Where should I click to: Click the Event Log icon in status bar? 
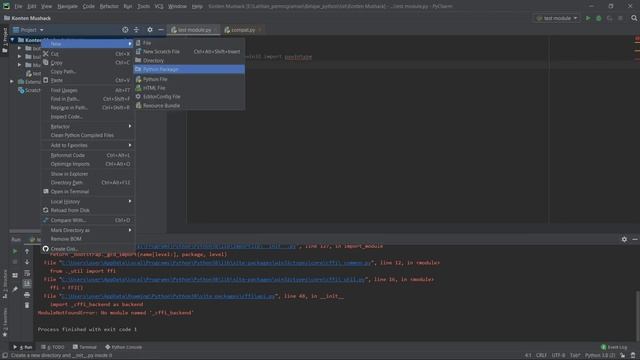604,347
